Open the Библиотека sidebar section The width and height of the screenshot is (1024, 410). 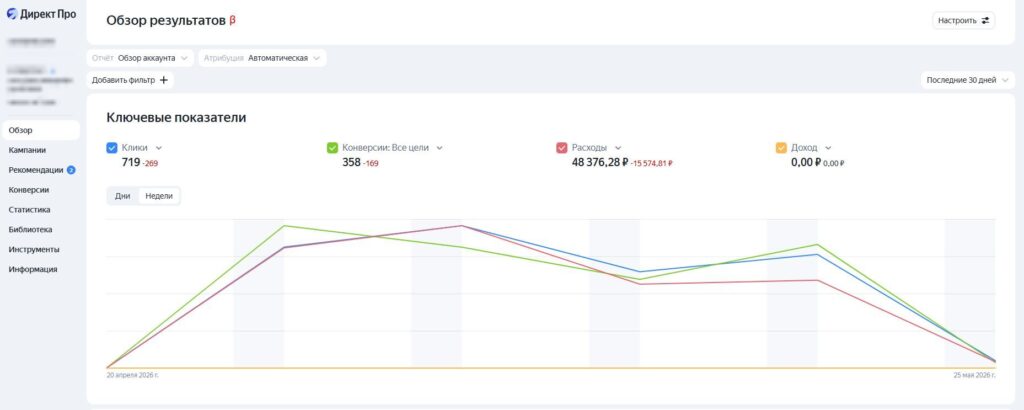click(31, 230)
